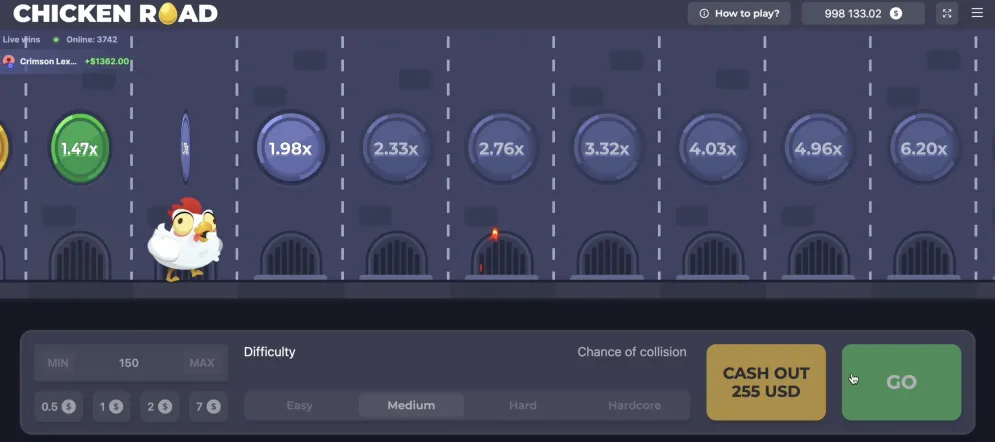Click the 6.20x multiplier manhole

coord(924,149)
